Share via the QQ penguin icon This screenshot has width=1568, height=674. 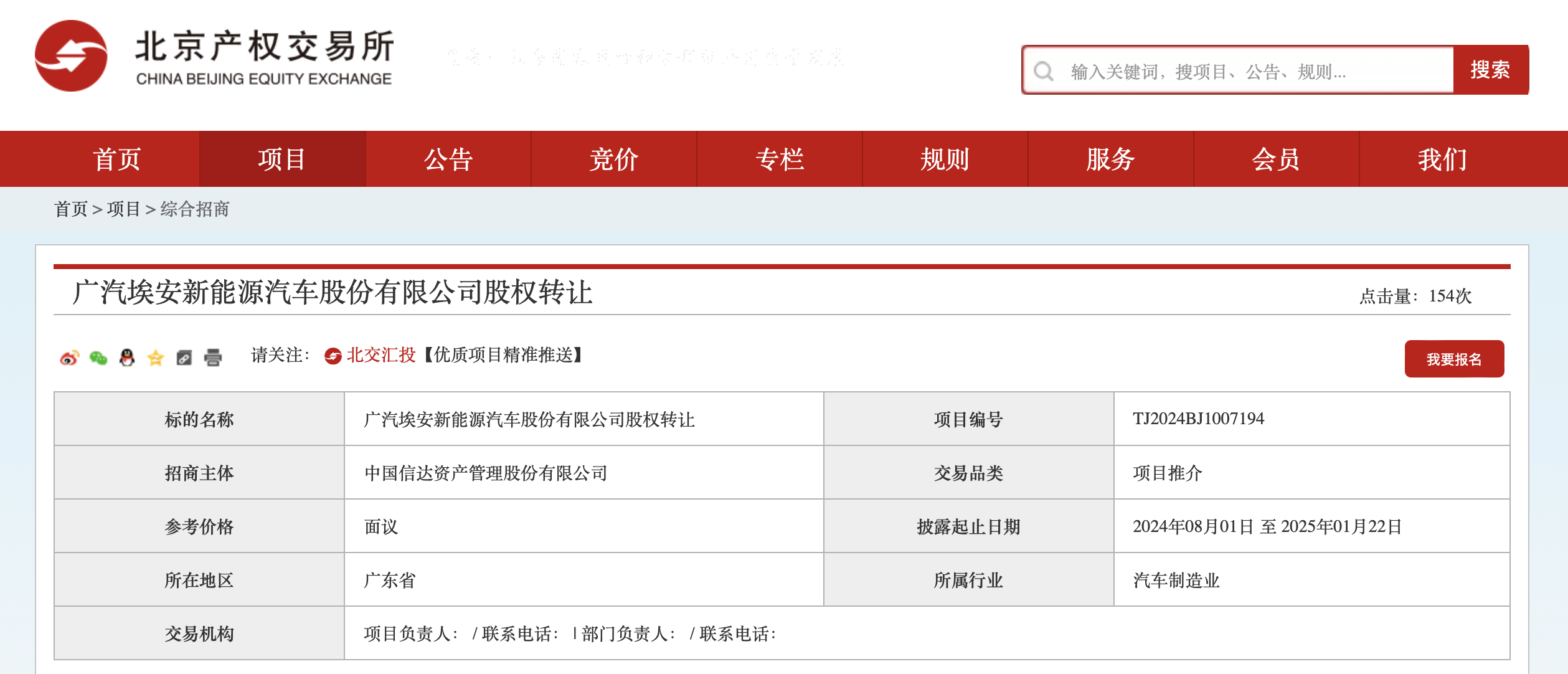[127, 358]
